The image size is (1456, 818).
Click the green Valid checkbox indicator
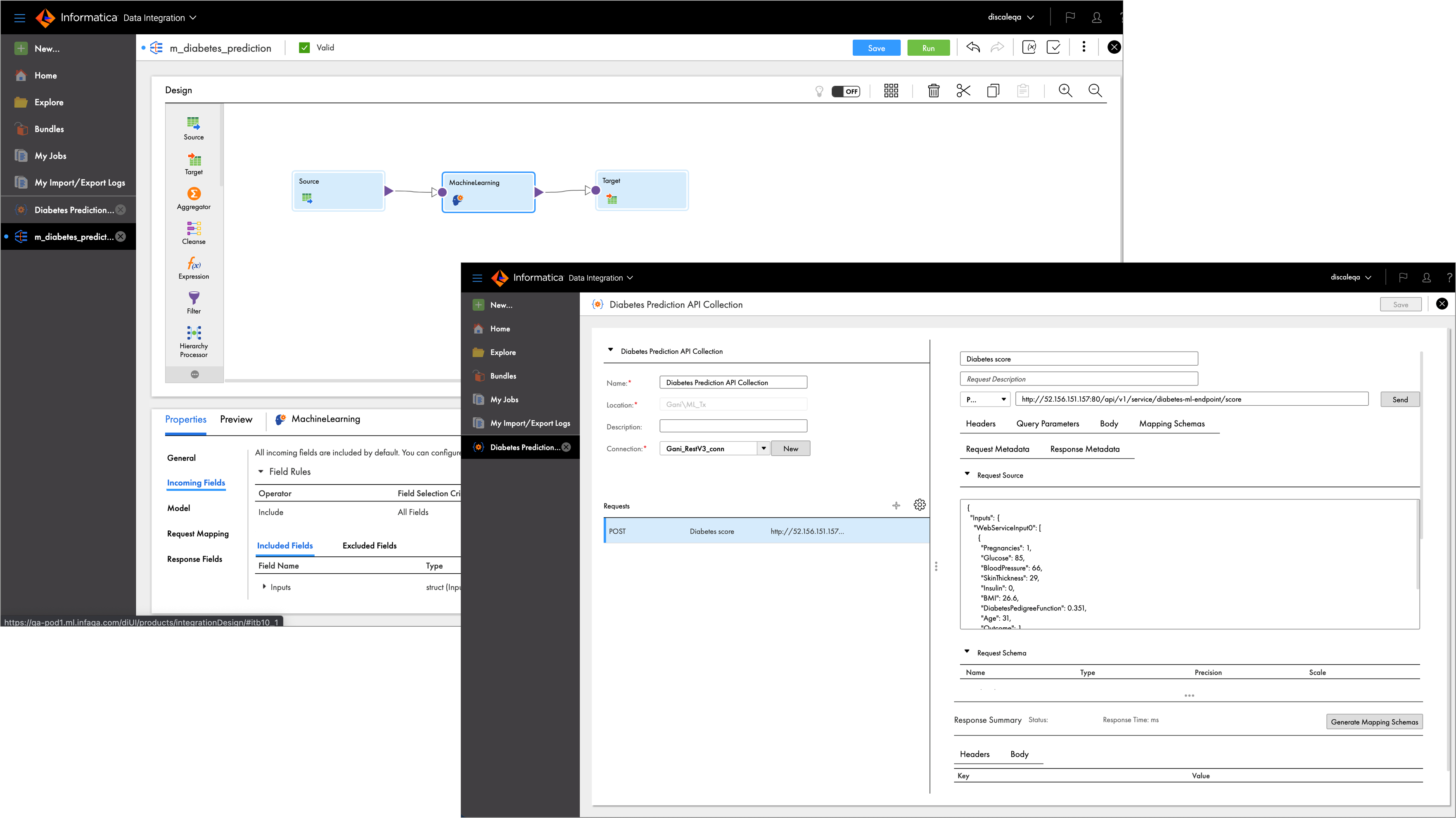click(304, 47)
